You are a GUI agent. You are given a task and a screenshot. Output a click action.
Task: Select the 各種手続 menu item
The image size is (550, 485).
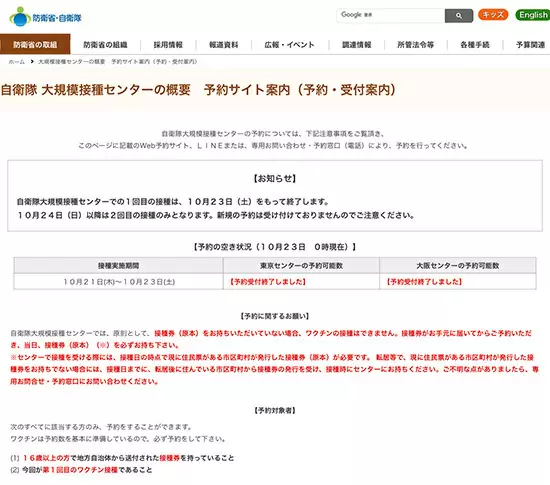pos(475,45)
